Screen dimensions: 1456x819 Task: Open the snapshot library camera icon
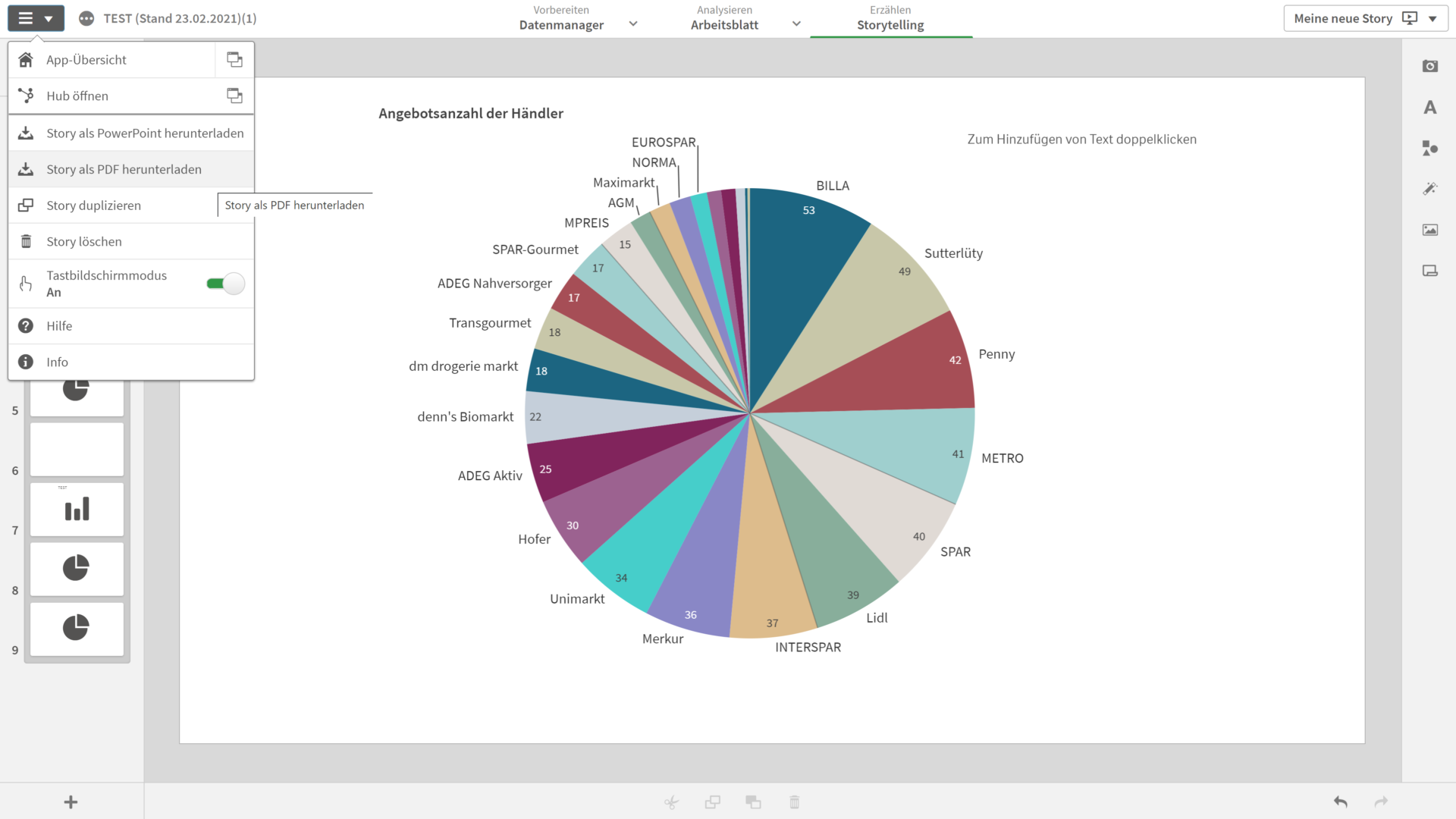1429,67
